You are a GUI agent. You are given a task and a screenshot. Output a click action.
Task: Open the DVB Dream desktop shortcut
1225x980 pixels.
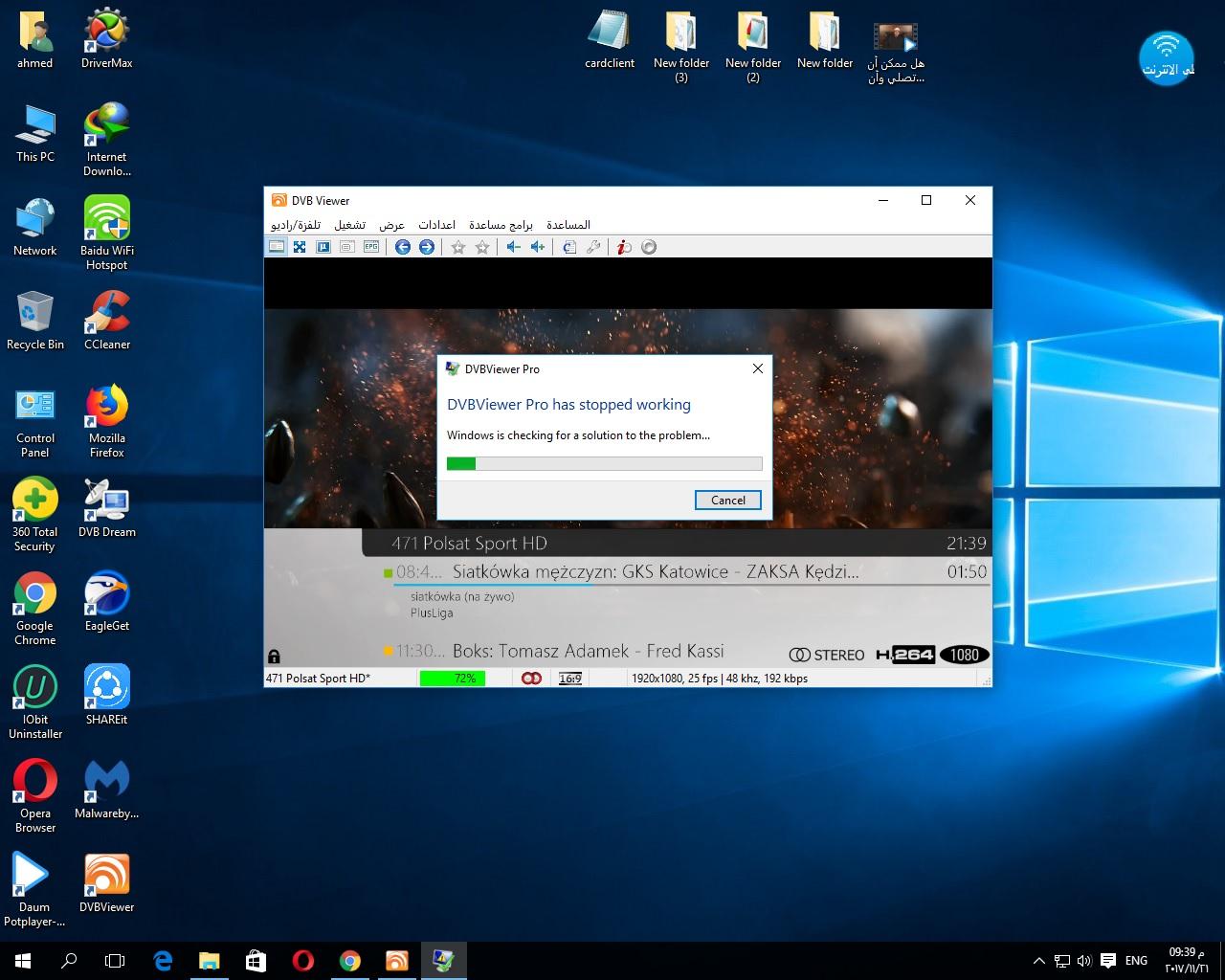click(106, 508)
